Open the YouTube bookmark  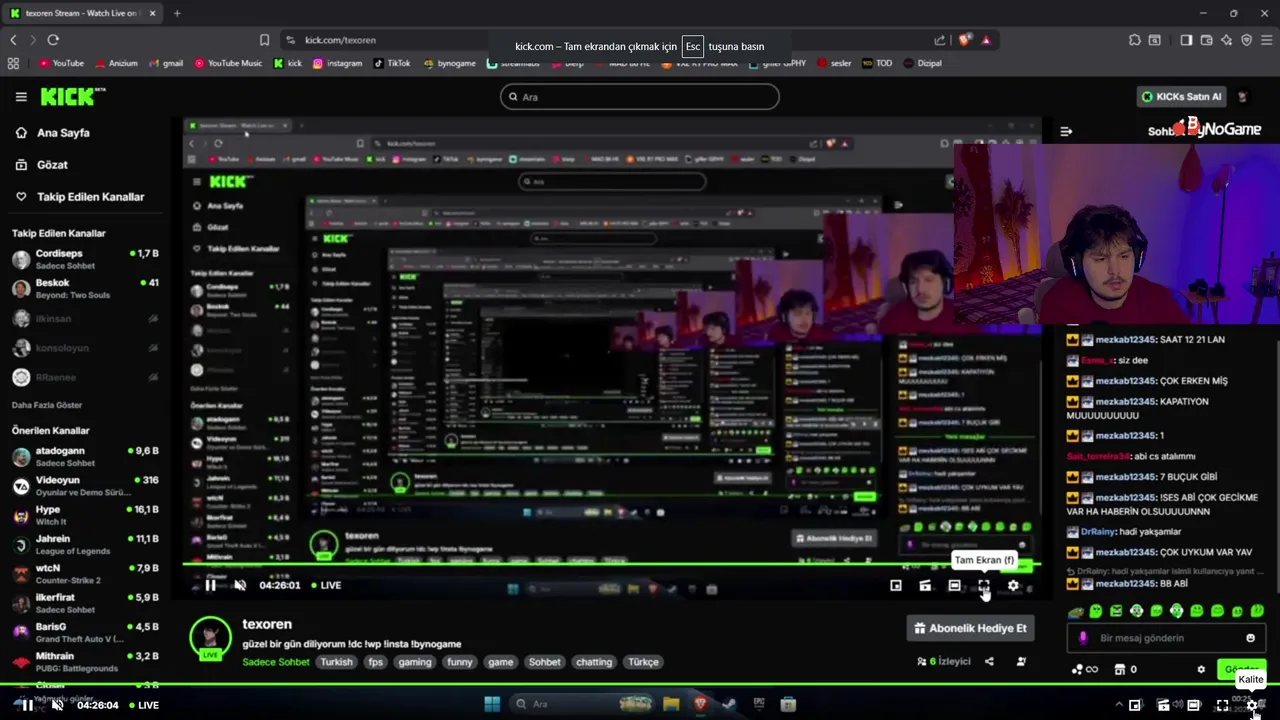(x=61, y=63)
